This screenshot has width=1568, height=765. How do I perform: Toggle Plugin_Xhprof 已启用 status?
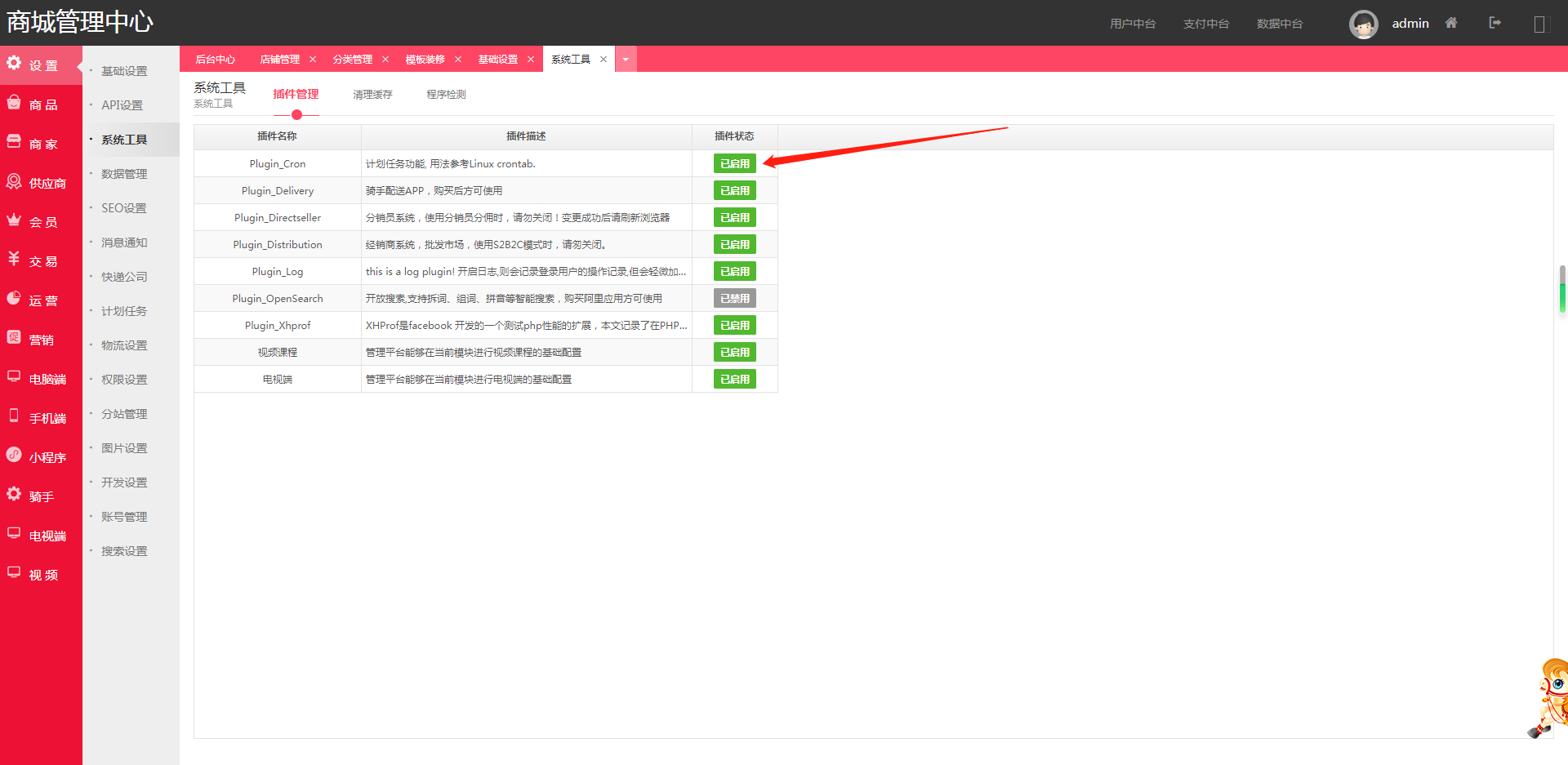[x=735, y=325]
